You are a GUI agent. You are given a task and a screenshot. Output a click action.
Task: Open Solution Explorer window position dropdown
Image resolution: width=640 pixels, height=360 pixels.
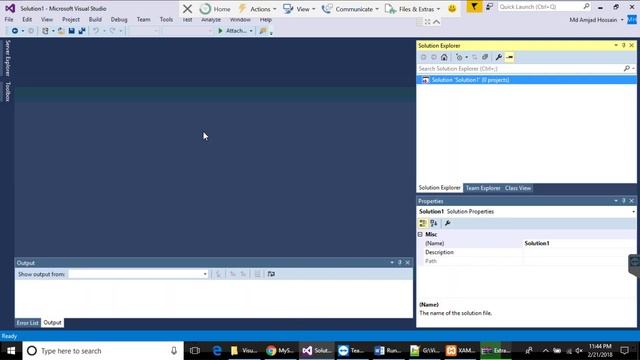(616, 45)
